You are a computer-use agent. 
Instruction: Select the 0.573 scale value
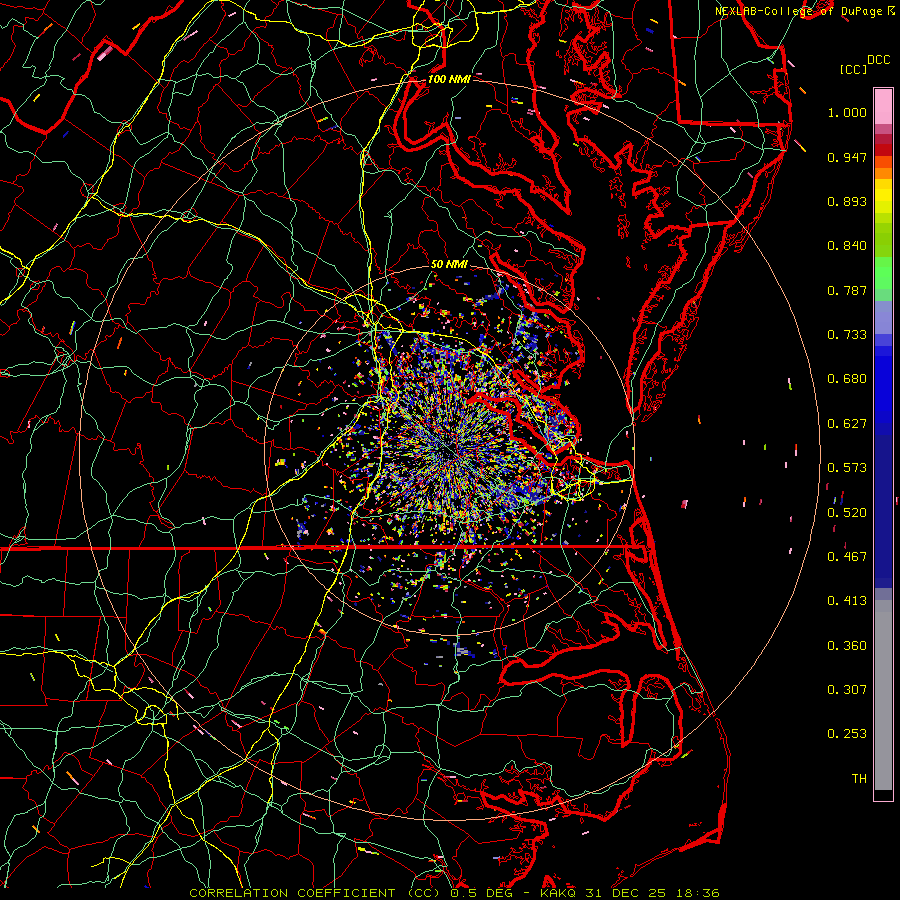[x=847, y=468]
